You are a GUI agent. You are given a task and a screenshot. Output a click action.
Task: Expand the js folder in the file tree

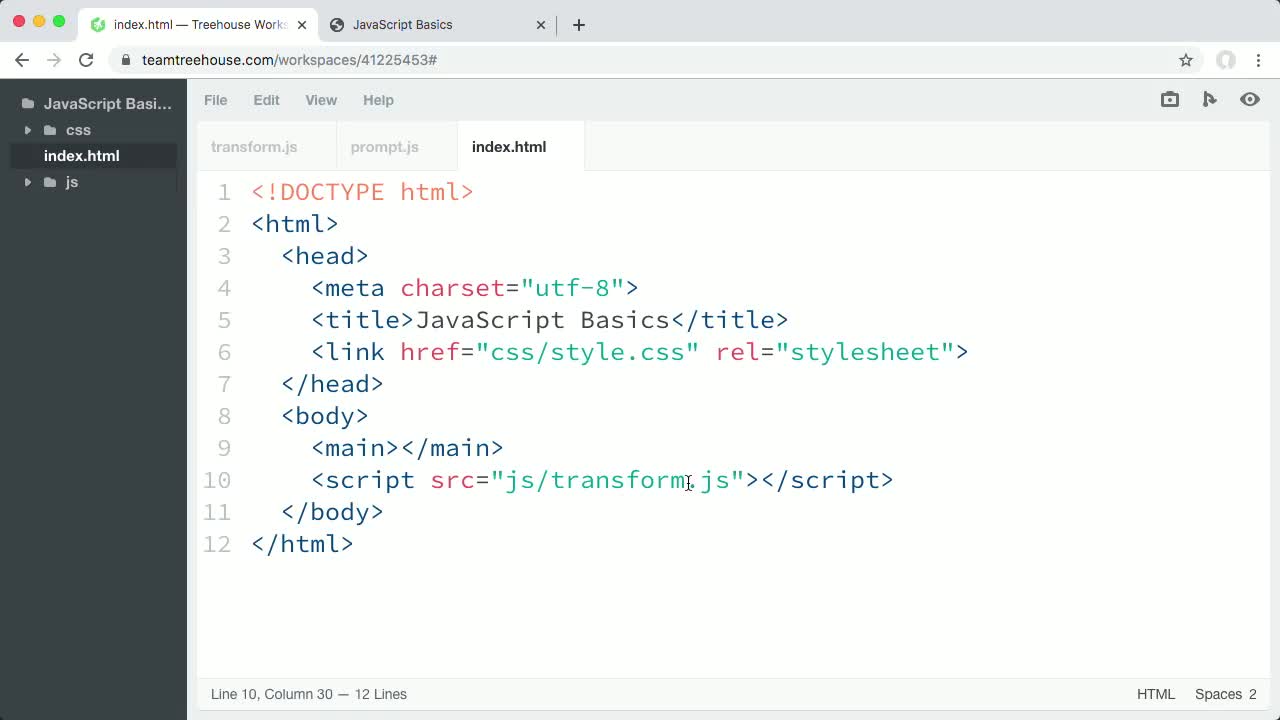pyautogui.click(x=27, y=182)
